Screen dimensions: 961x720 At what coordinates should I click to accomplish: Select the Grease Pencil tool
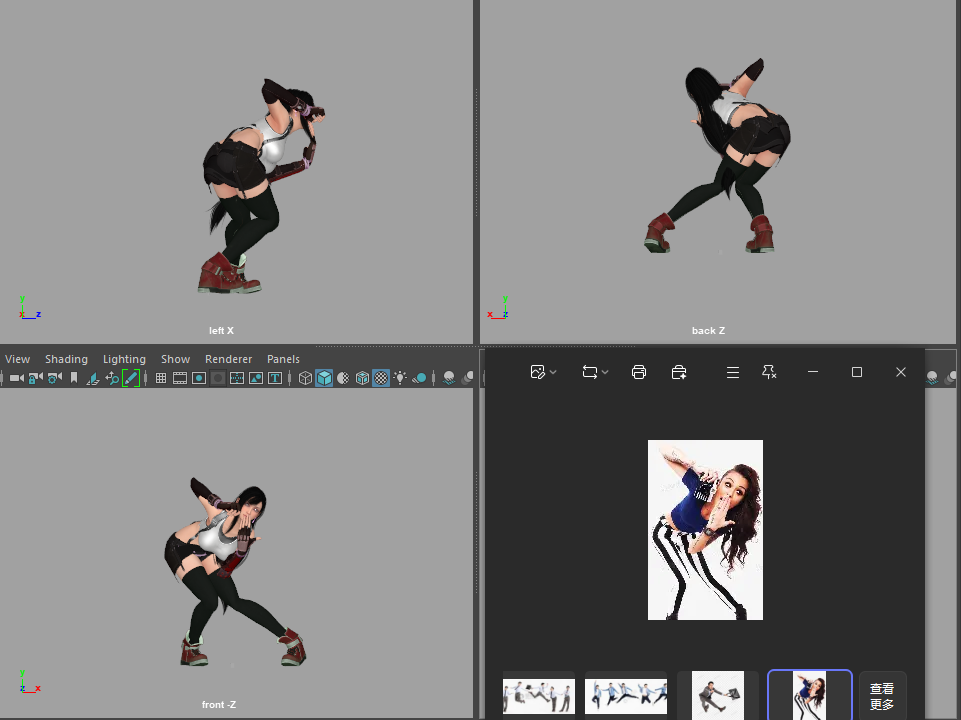coord(131,378)
